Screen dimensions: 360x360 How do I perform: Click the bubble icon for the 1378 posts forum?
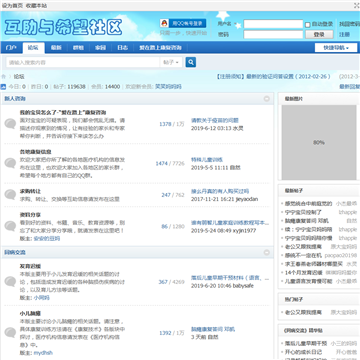pyautogui.click(x=10, y=124)
